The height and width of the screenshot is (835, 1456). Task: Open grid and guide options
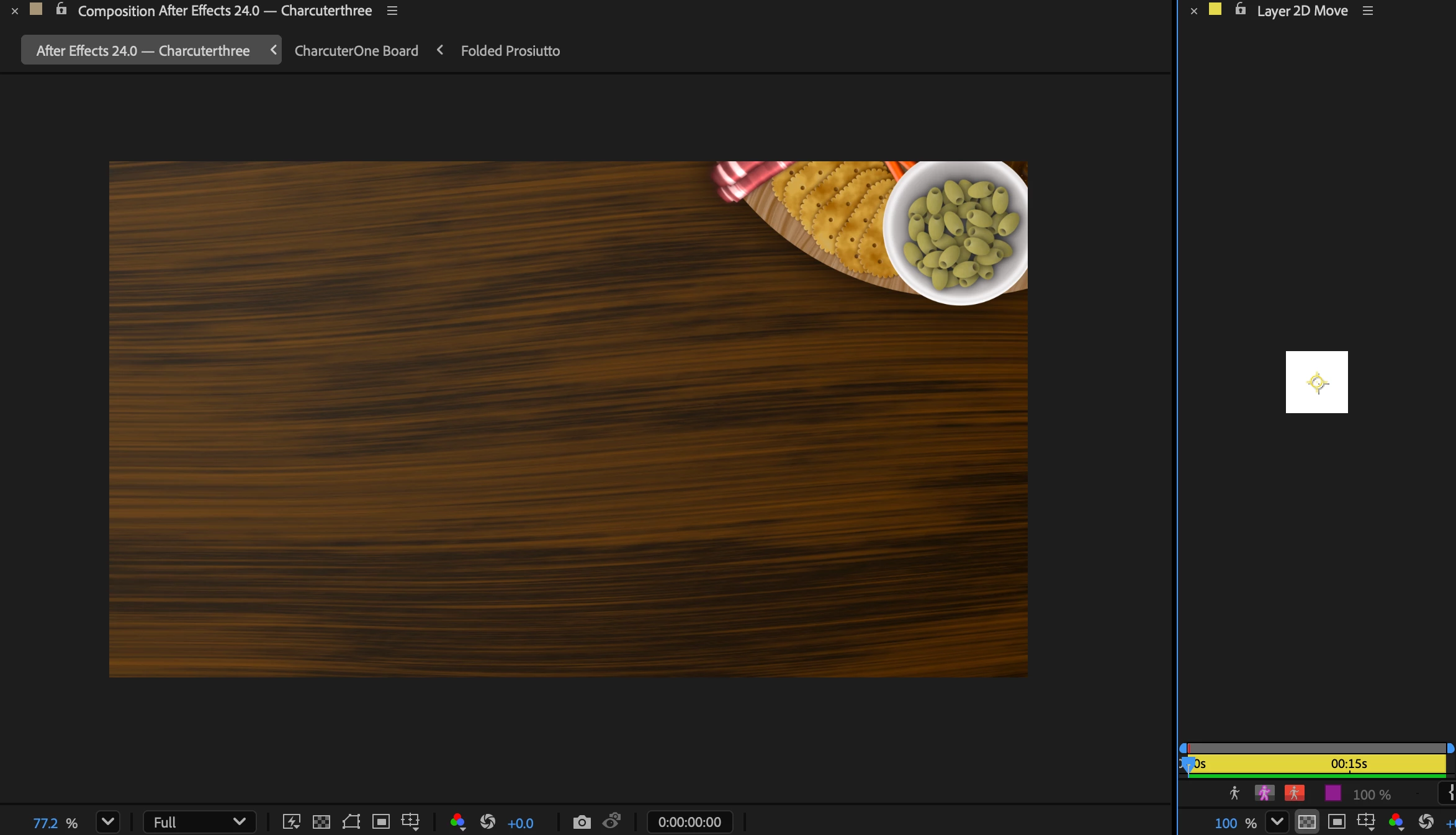[x=411, y=822]
